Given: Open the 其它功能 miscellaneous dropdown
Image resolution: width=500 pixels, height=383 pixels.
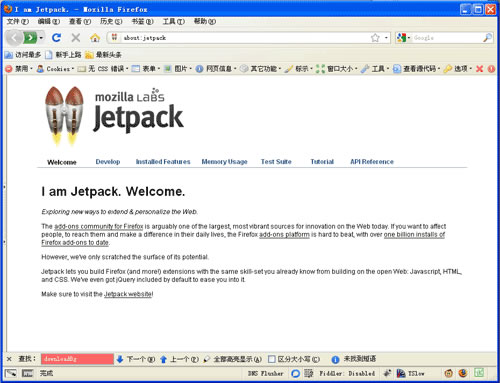Looking at the screenshot, I should (x=261, y=69).
